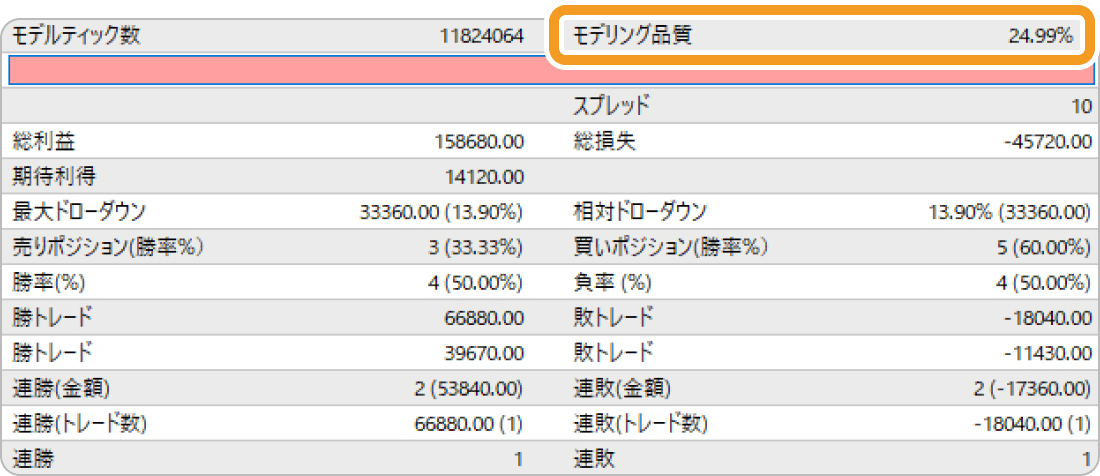Select the 敗トレード value -18040.00

click(x=1049, y=318)
